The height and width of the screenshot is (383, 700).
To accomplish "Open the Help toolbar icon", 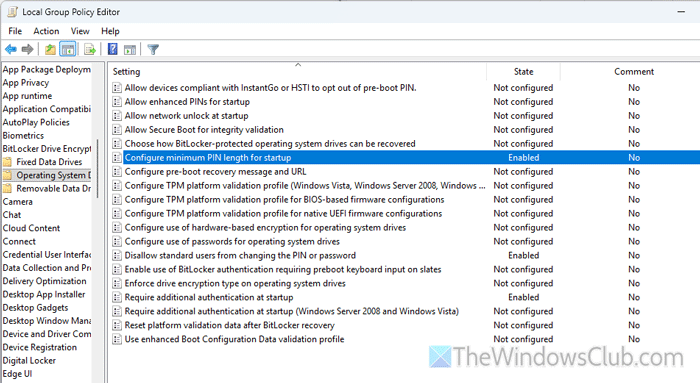I will click(112, 49).
